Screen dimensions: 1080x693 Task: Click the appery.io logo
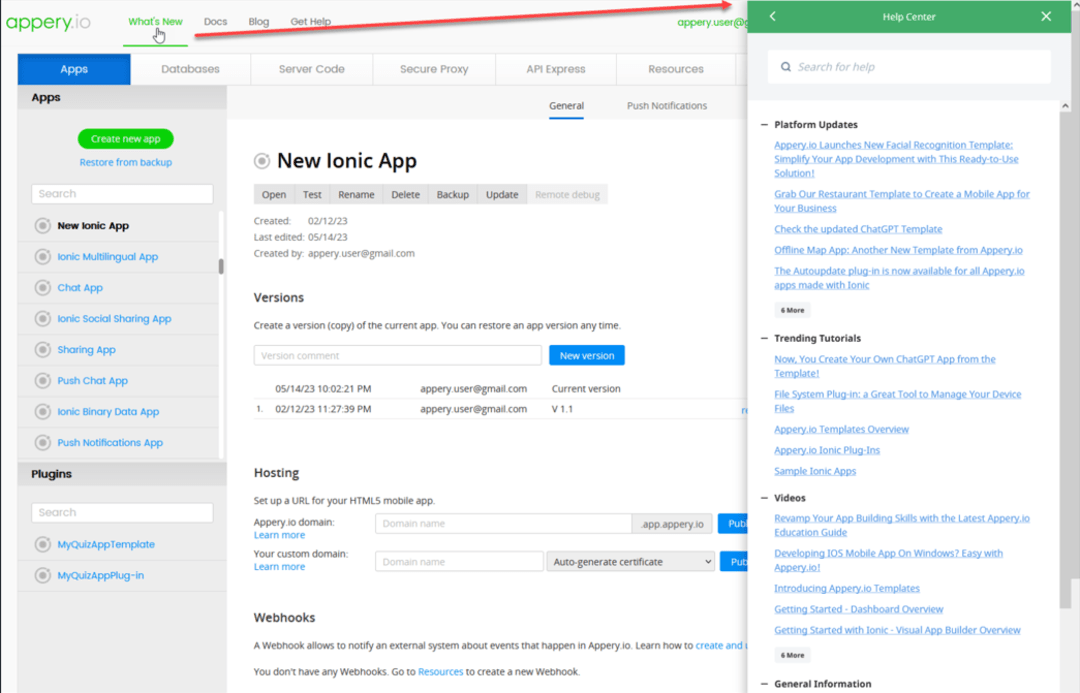[x=48, y=22]
